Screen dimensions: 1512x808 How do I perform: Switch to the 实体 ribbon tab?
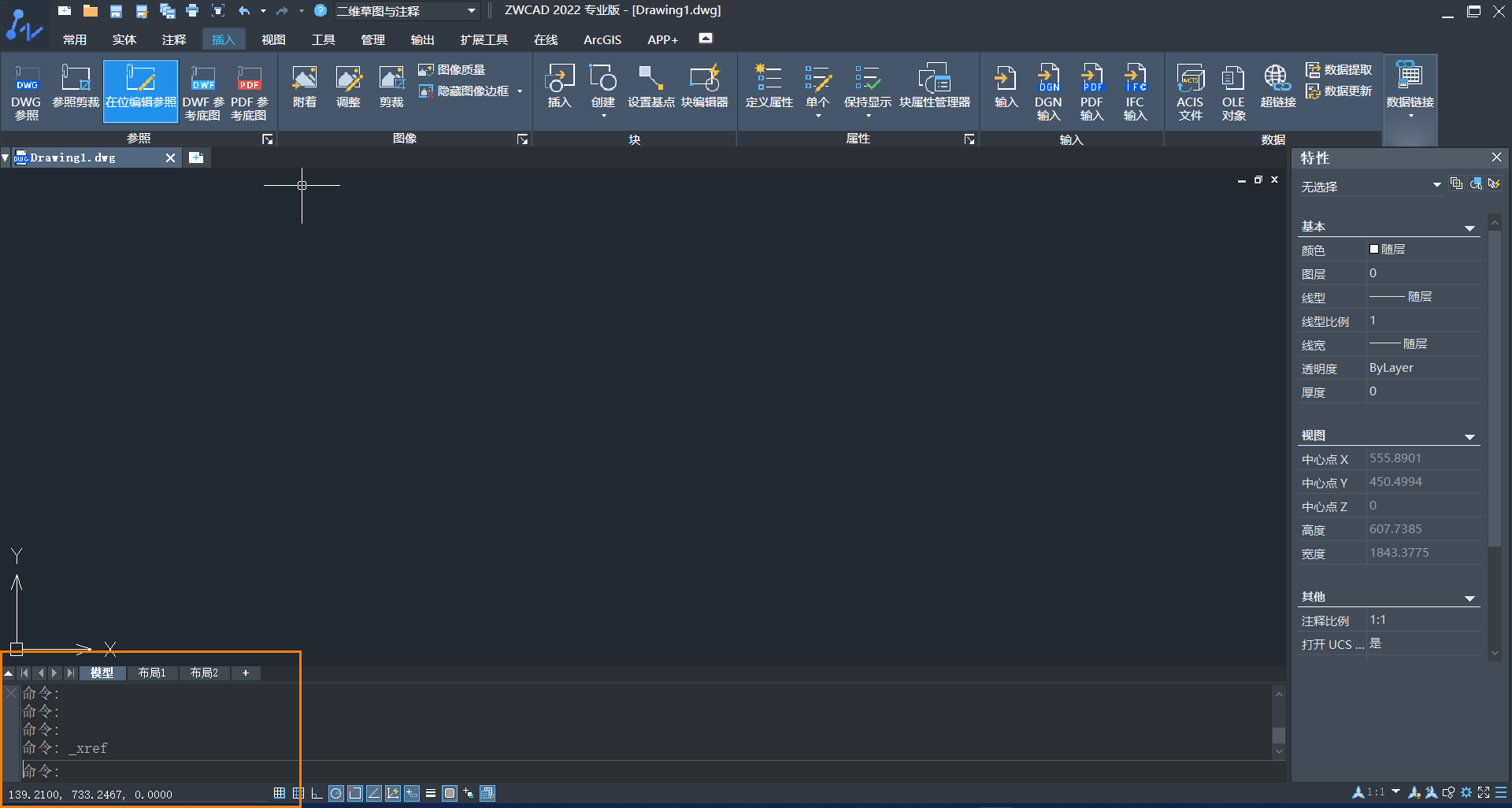(x=124, y=39)
